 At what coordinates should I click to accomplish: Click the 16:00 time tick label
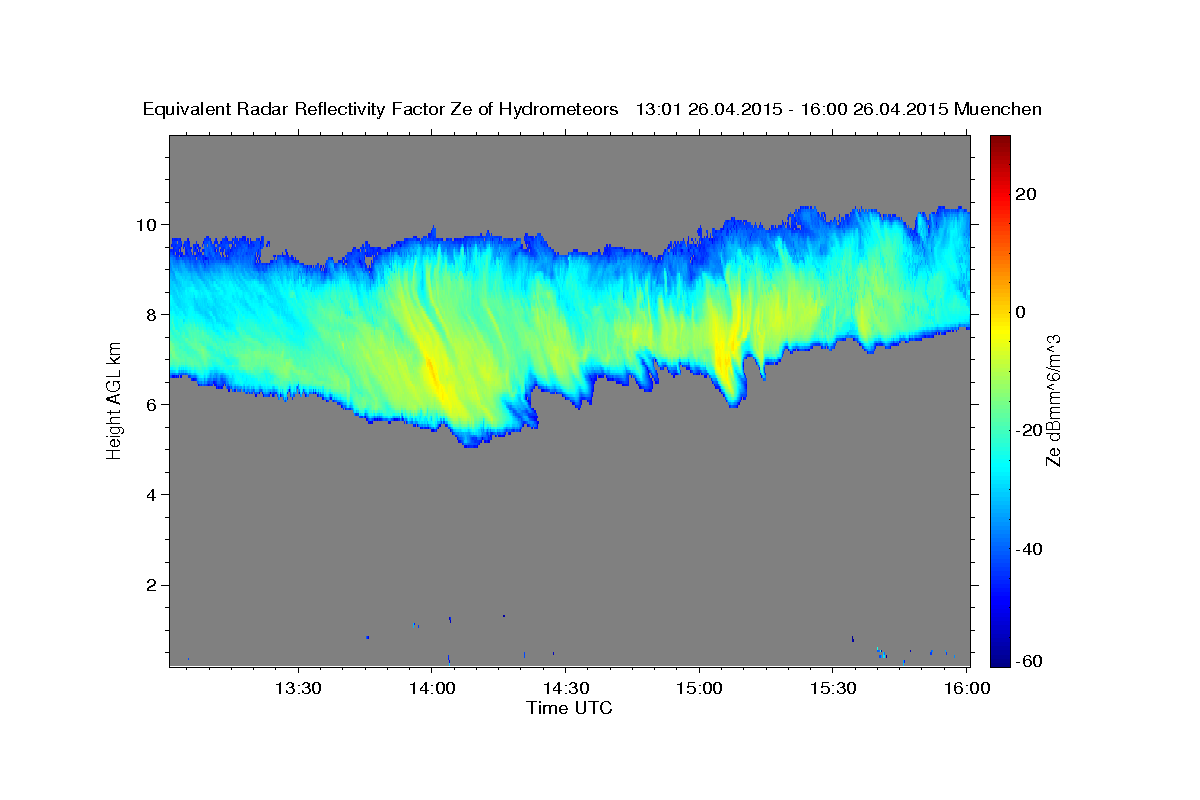point(966,688)
